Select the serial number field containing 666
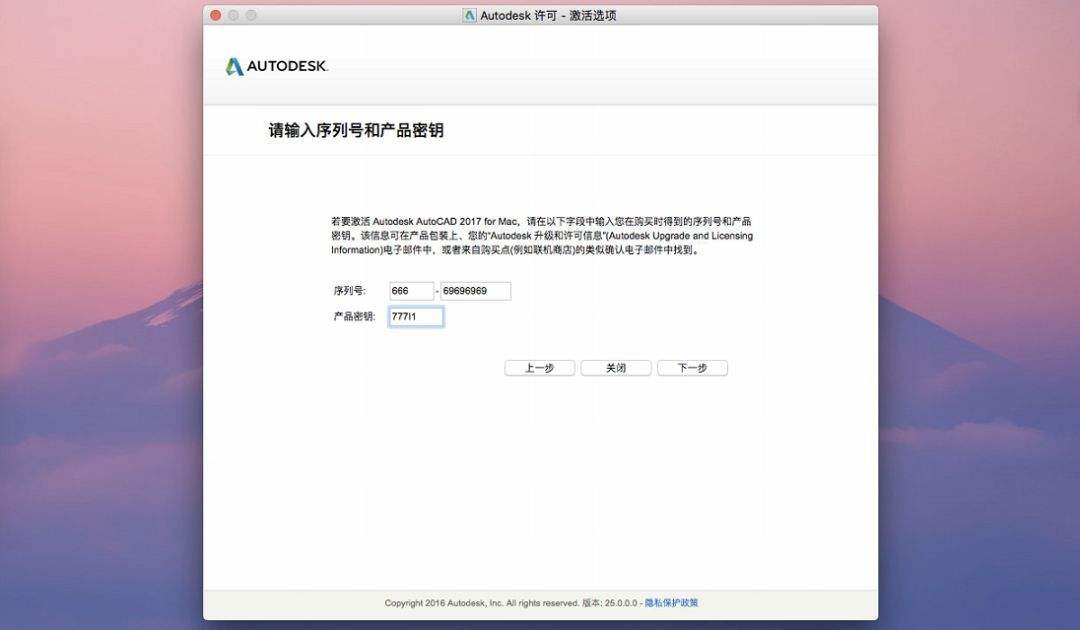 click(410, 290)
